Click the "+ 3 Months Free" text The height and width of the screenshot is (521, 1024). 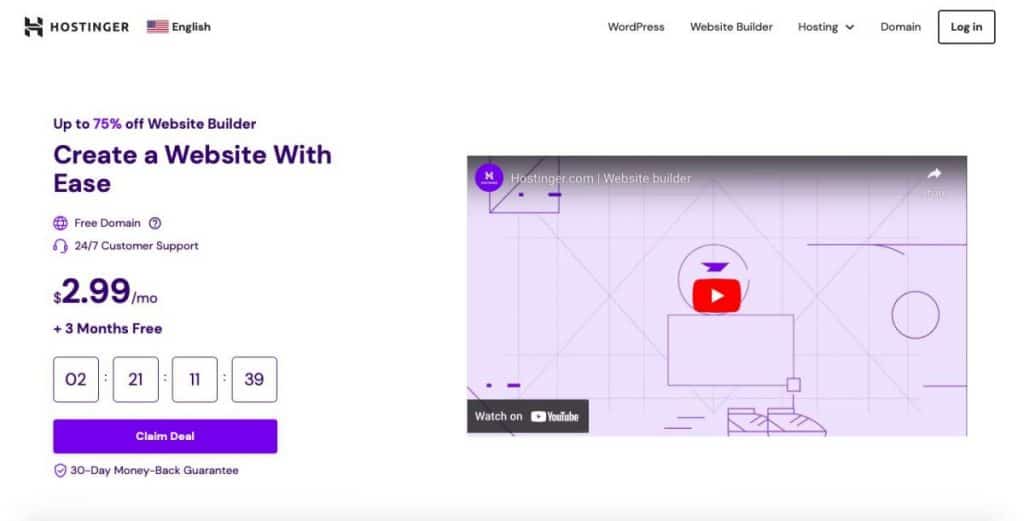108,328
